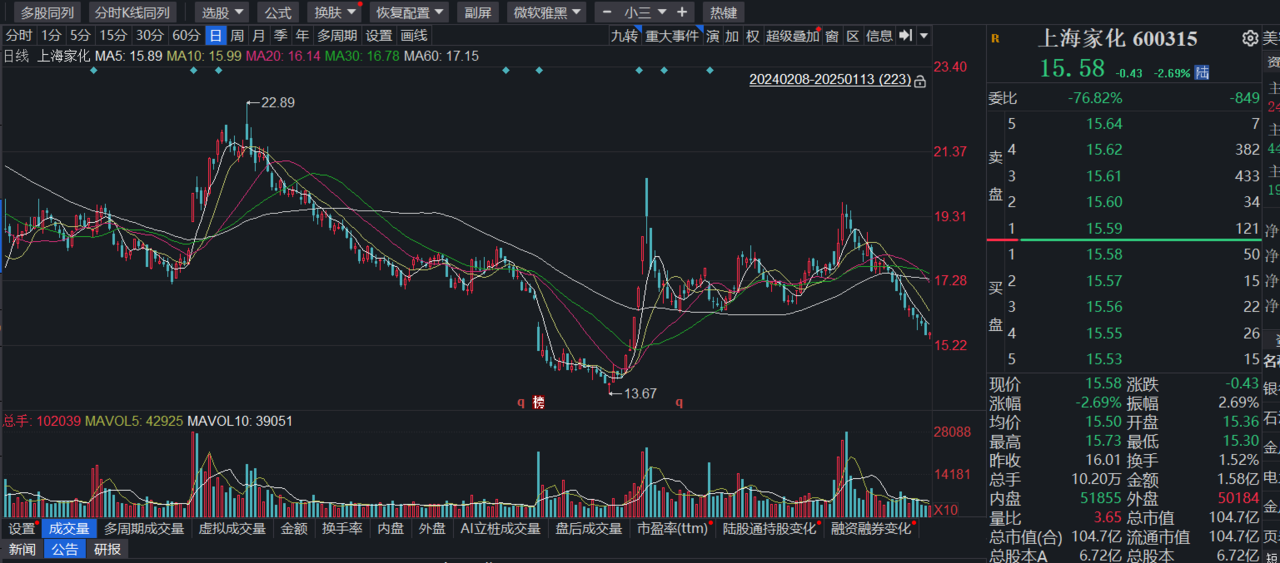Select the 外盘 indicator tab

pyautogui.click(x=432, y=529)
